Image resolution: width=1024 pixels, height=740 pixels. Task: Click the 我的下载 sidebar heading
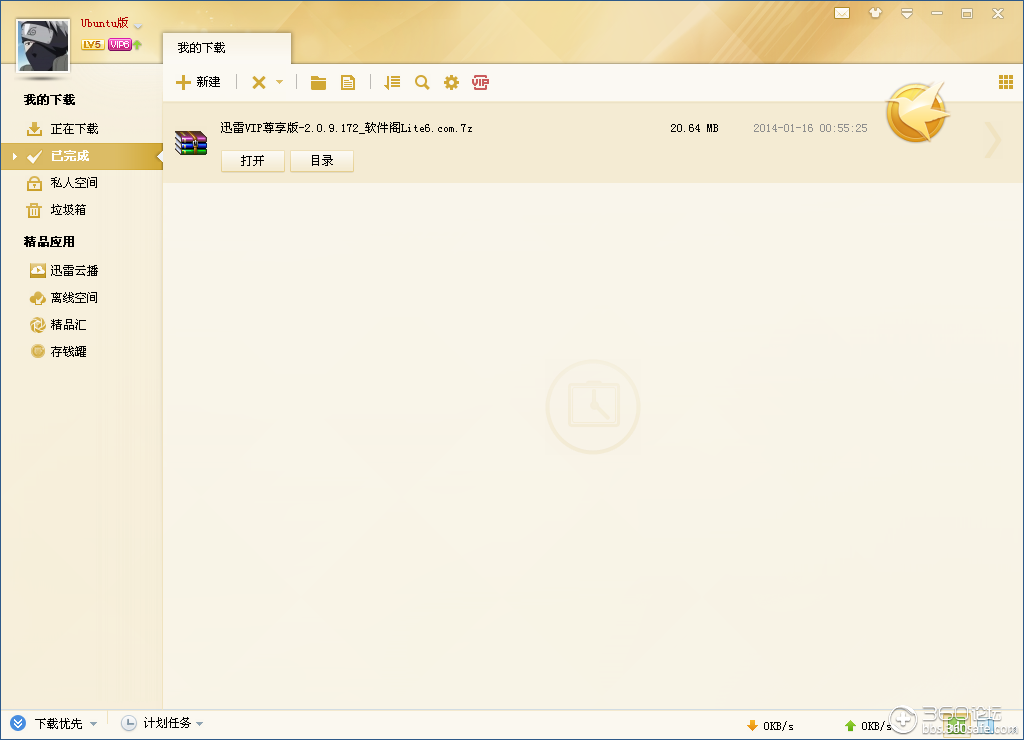click(x=50, y=100)
